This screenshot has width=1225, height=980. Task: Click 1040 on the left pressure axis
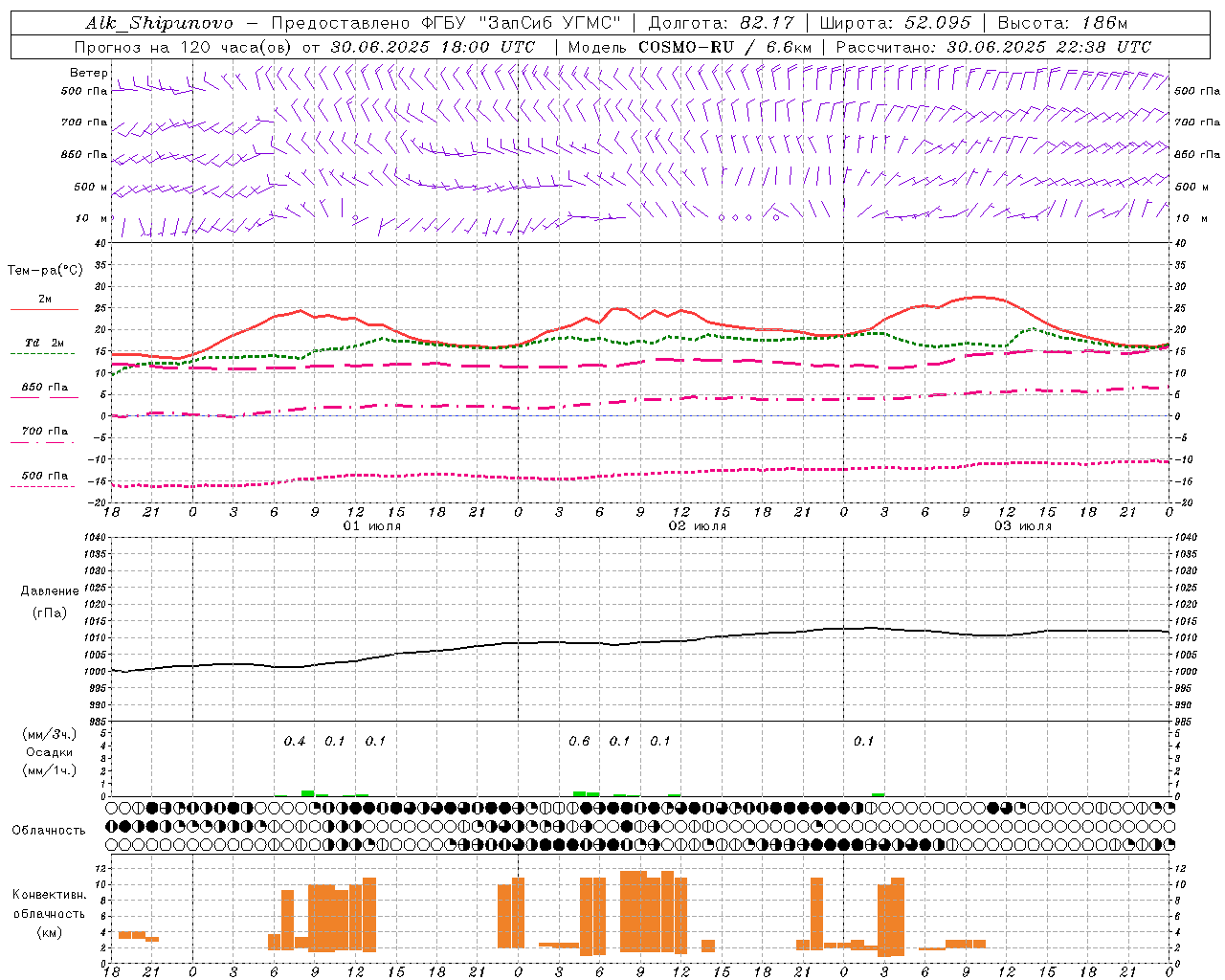pos(93,537)
